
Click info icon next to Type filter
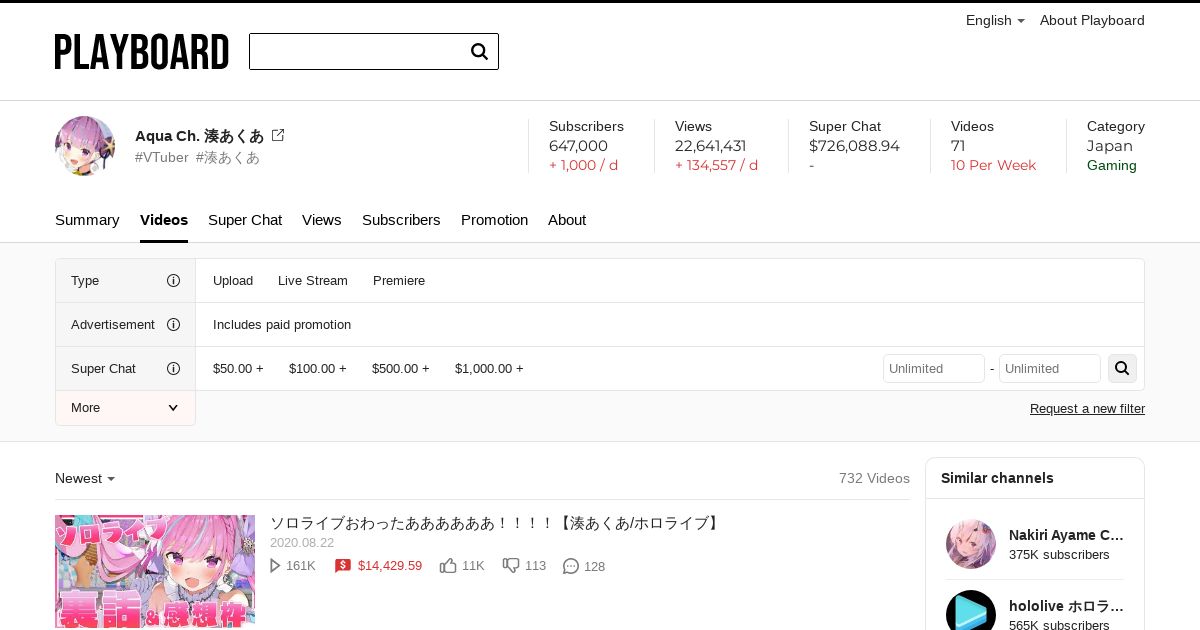[x=173, y=281]
